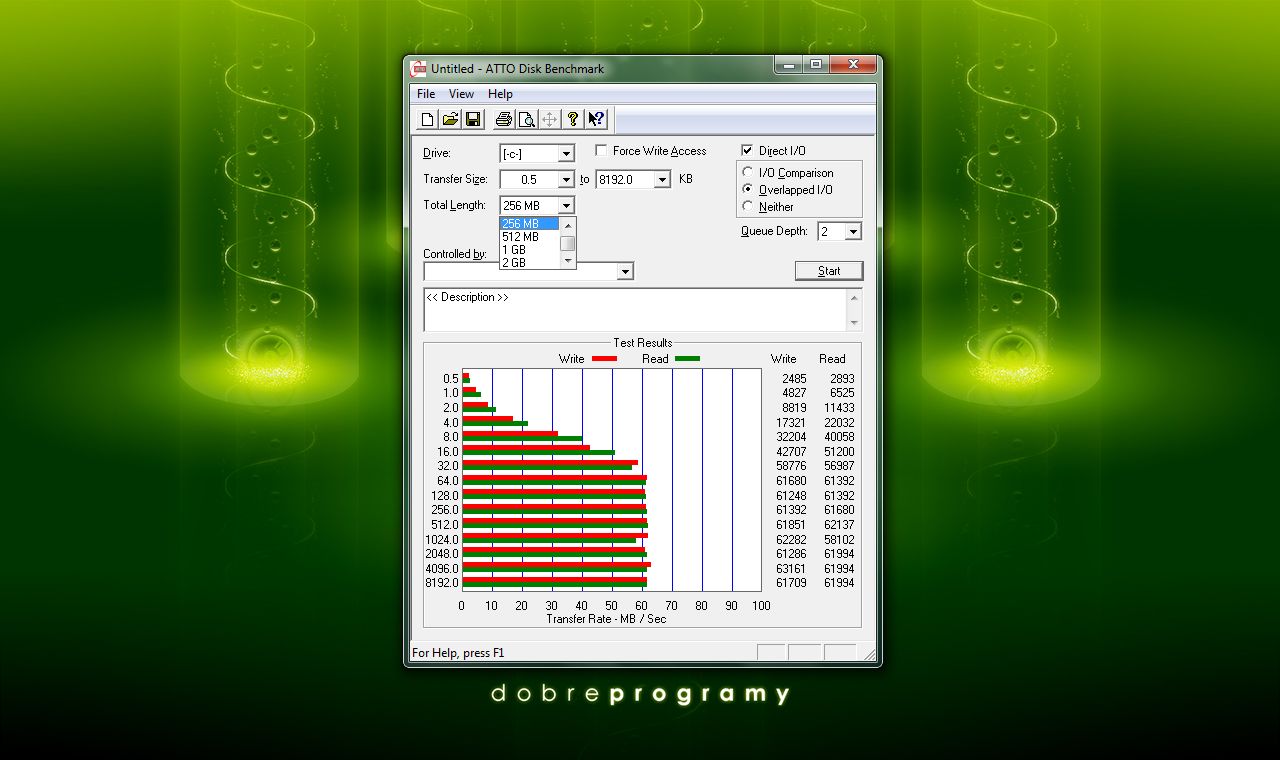This screenshot has width=1280, height=760.
Task: Click the read result value "58102"
Action: pyautogui.click(x=839, y=540)
